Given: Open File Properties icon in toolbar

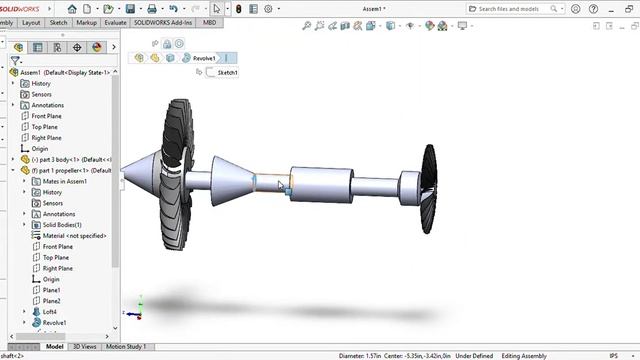Looking at the screenshot, I should pos(253,9).
